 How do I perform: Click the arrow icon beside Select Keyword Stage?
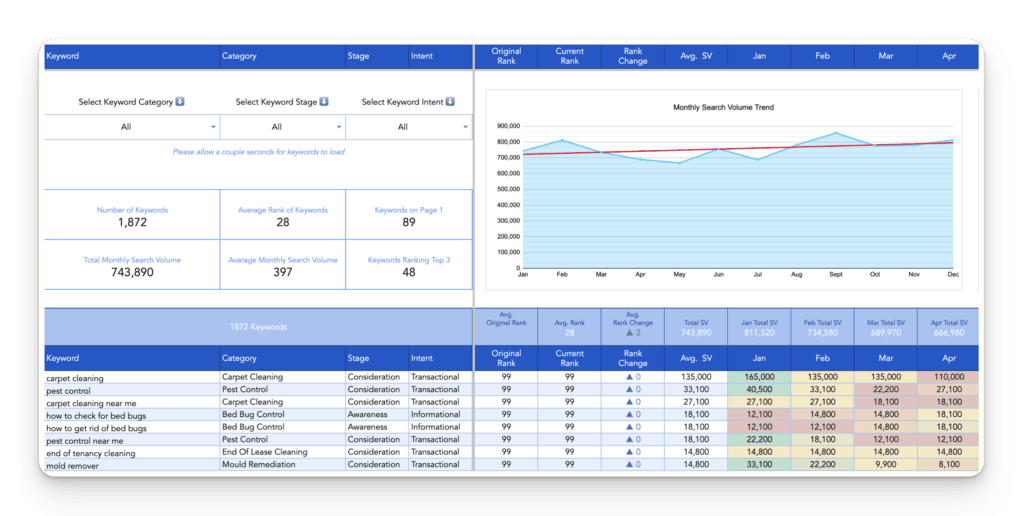tap(324, 102)
